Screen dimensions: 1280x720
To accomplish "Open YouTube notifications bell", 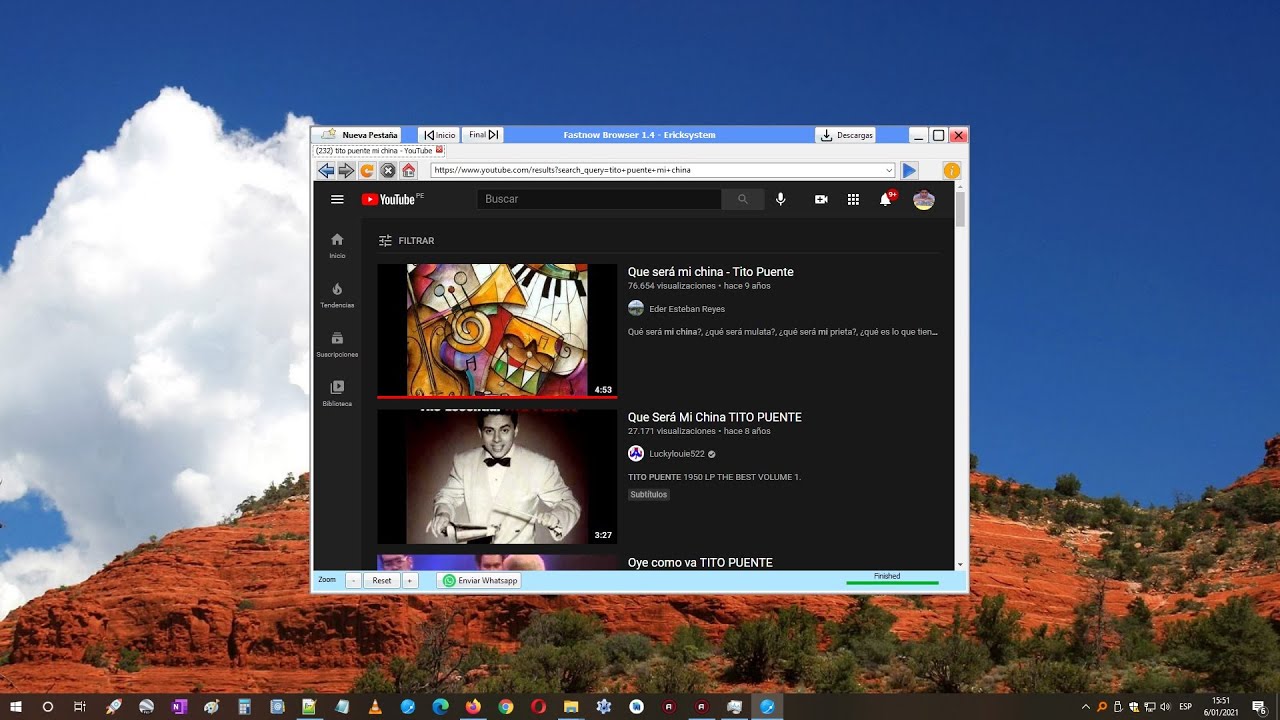I will [885, 199].
